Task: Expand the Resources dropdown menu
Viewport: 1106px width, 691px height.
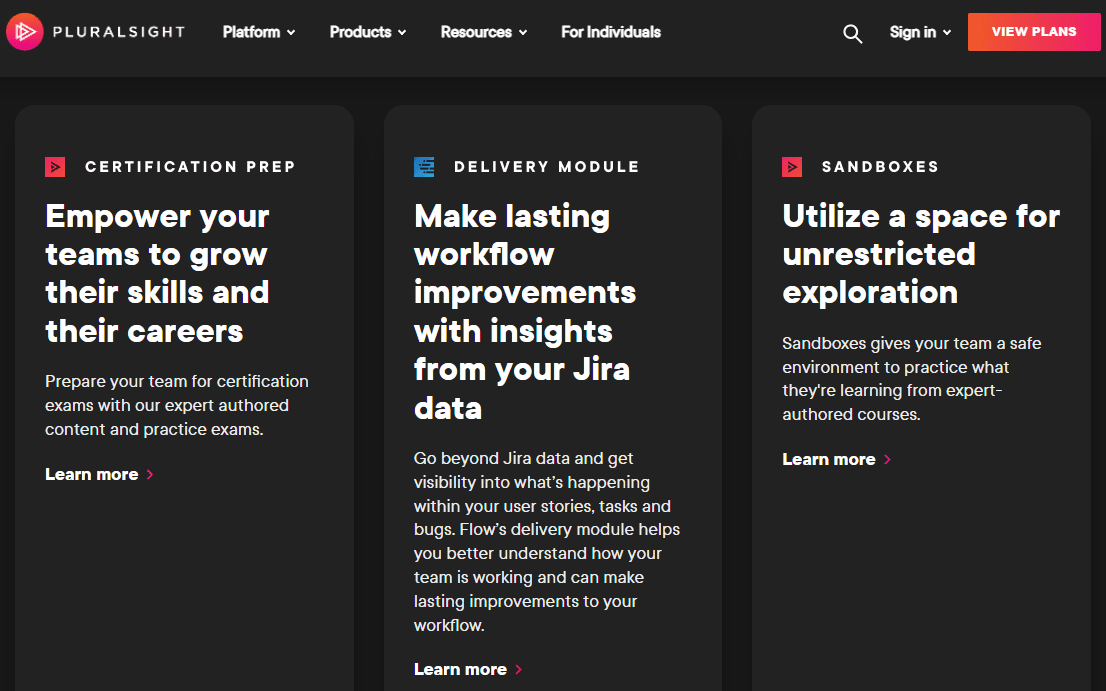Action: click(x=483, y=32)
